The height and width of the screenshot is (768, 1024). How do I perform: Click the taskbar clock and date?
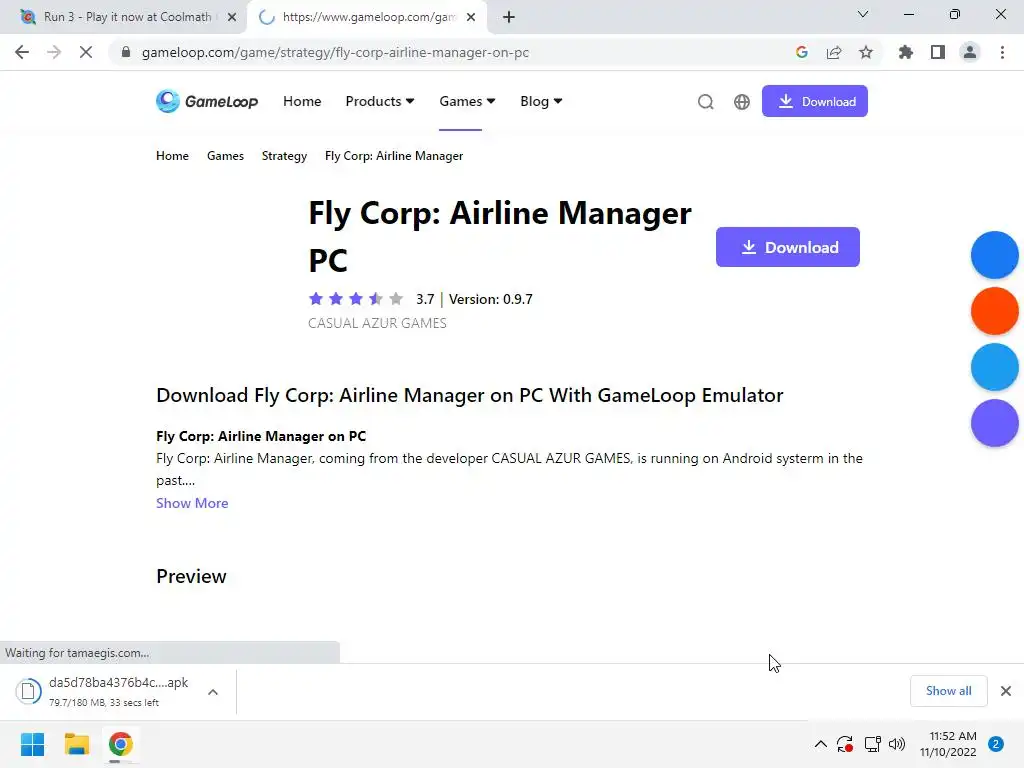[948, 744]
